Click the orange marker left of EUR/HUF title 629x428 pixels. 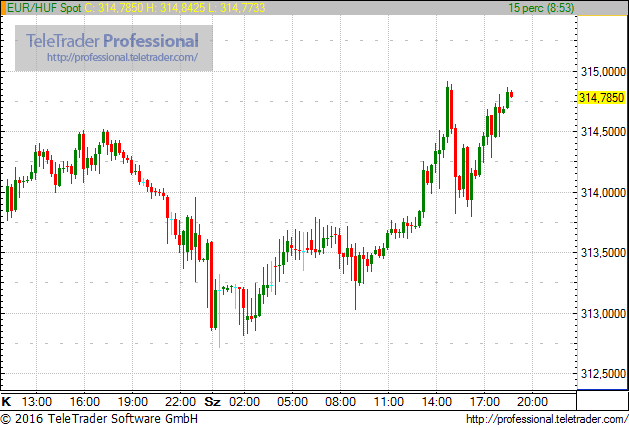tap(3, 8)
